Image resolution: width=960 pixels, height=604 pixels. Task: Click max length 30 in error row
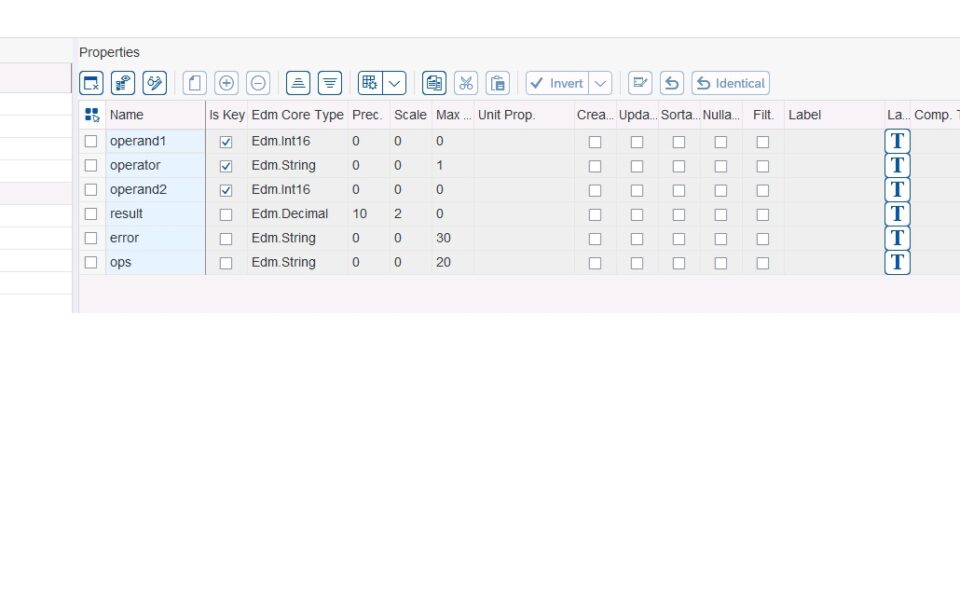[452, 238]
